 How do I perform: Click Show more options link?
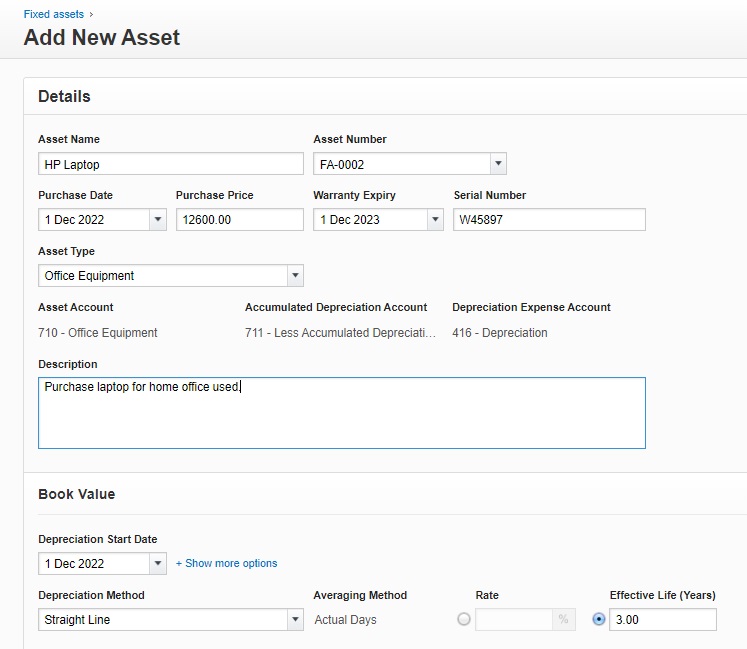(227, 564)
